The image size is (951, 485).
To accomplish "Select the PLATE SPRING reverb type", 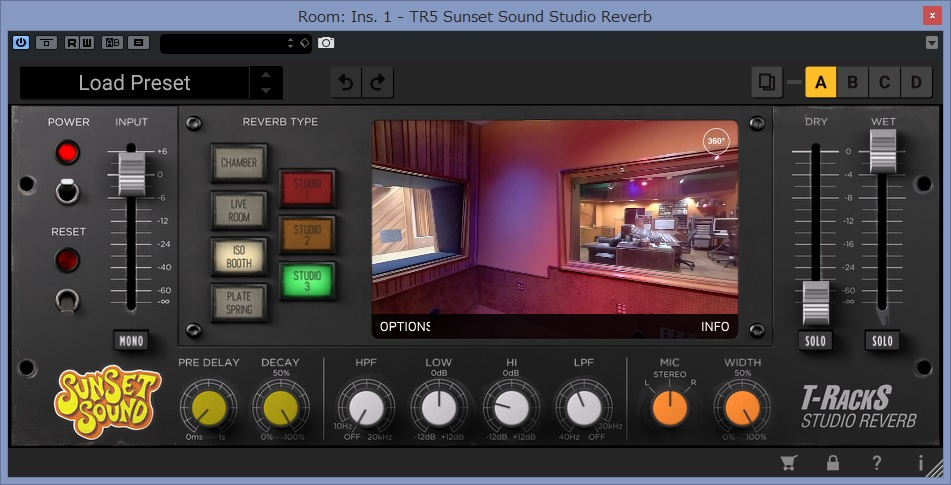I will (x=239, y=303).
